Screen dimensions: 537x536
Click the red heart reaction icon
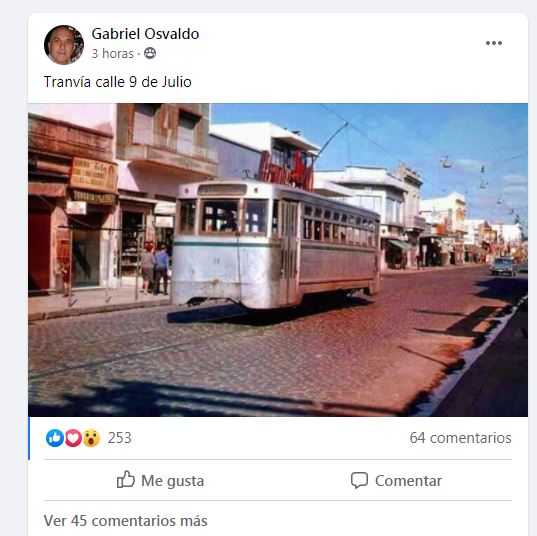(73, 438)
